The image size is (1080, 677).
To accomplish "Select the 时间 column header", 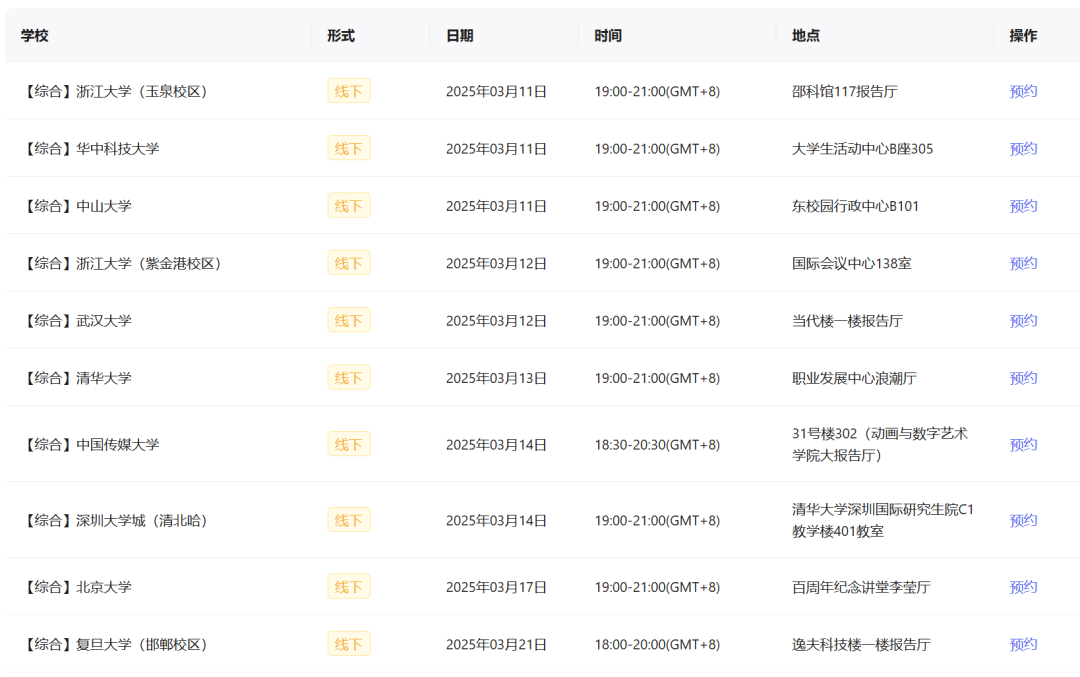I will 608,35.
